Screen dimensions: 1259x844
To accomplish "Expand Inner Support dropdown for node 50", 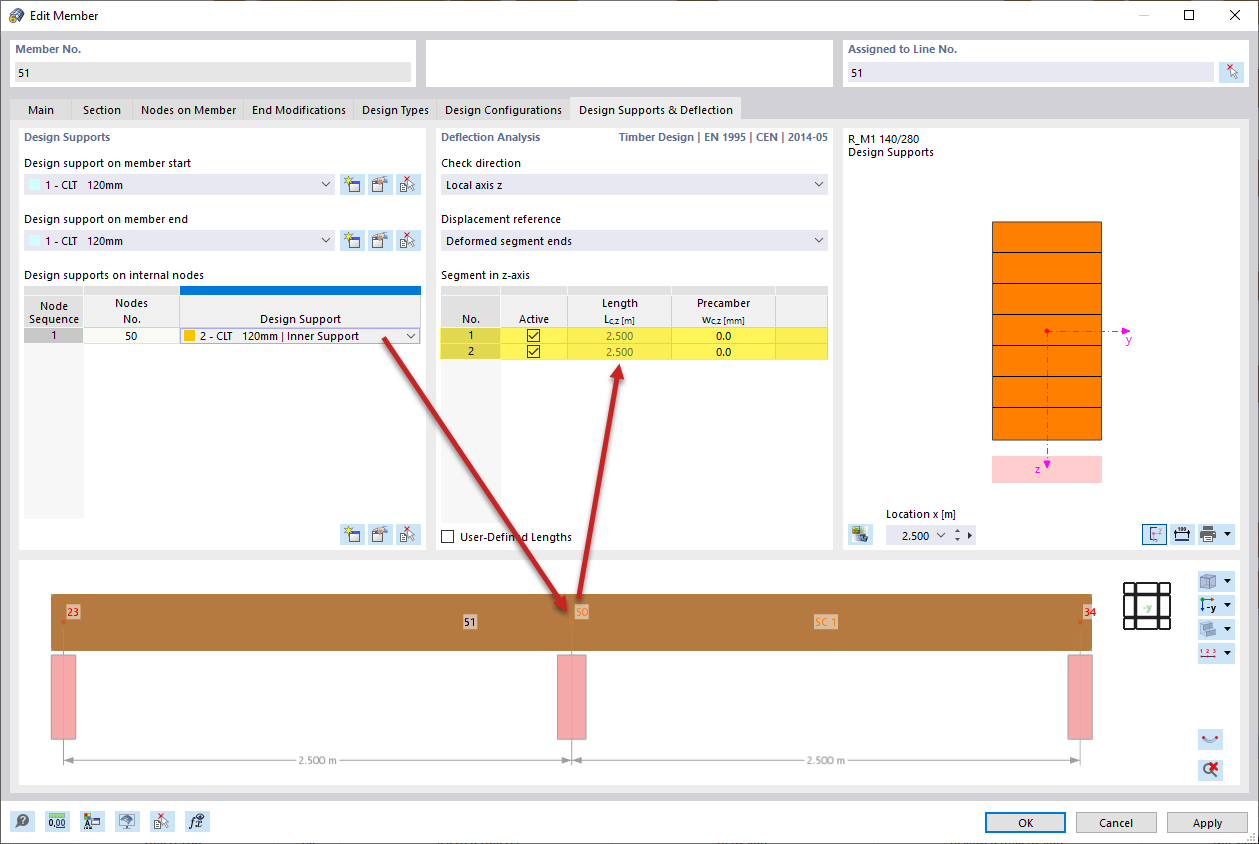I will click(411, 336).
